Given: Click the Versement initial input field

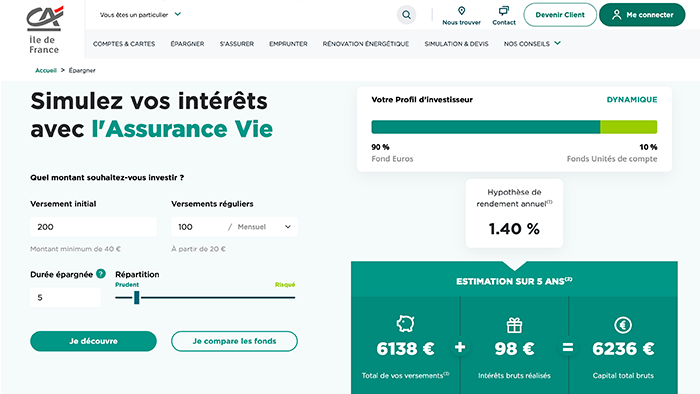Looking at the screenshot, I should click(93, 227).
